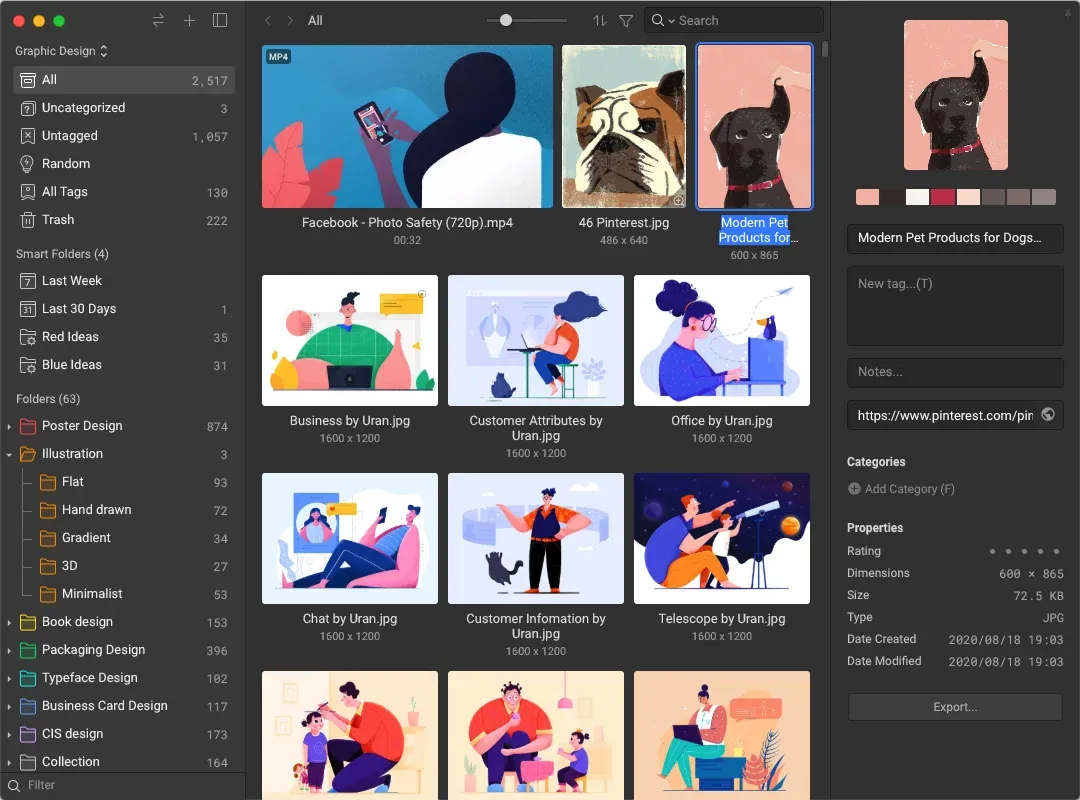Image resolution: width=1080 pixels, height=800 pixels.
Task: Click the New tag field
Action: click(x=955, y=306)
